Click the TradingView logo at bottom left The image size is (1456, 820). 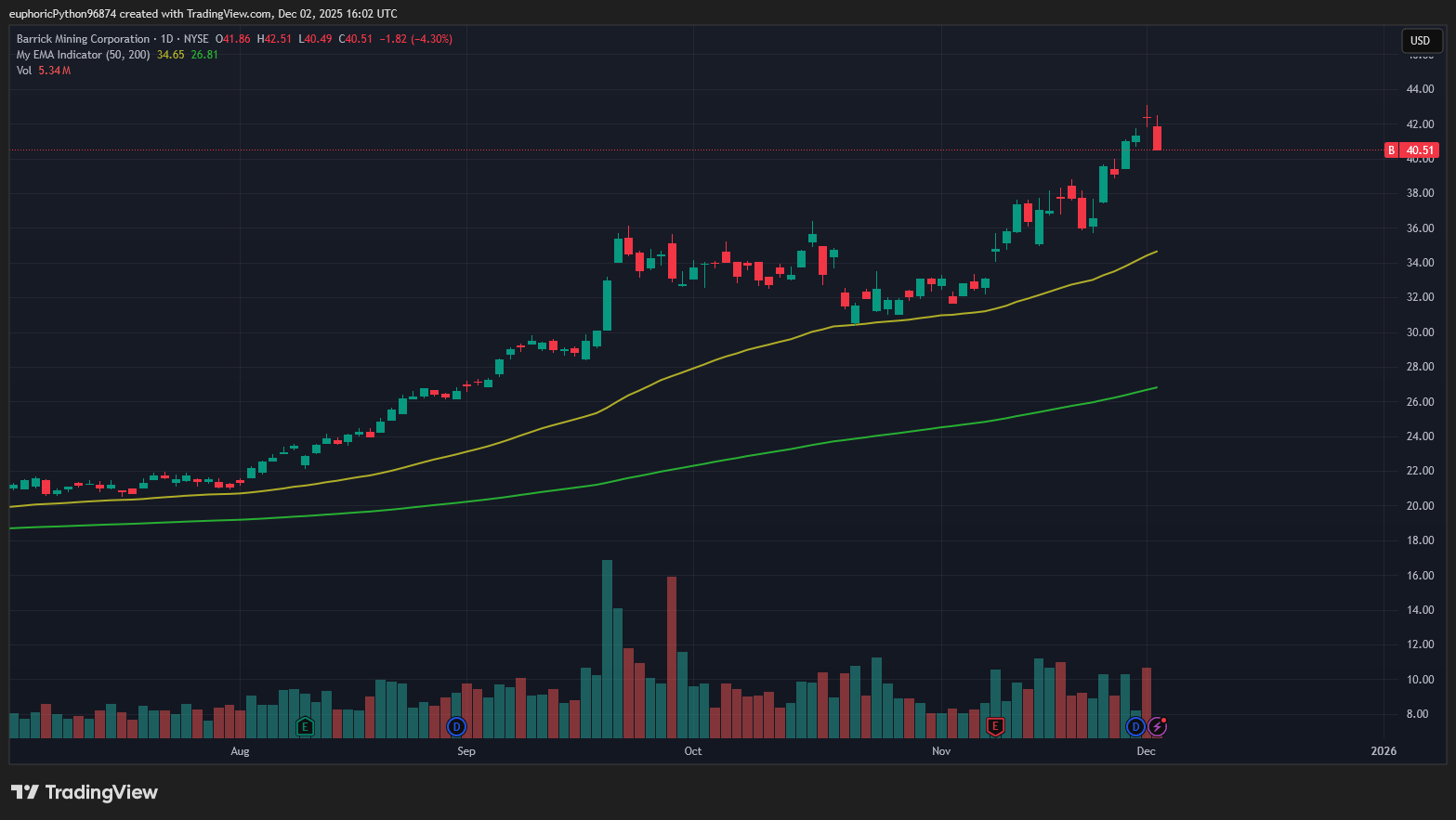[x=84, y=792]
